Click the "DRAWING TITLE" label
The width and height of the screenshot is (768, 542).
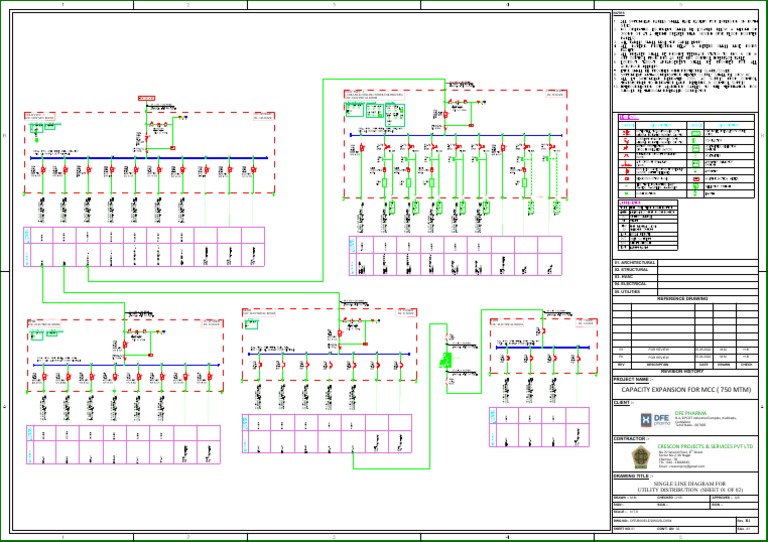[631, 476]
